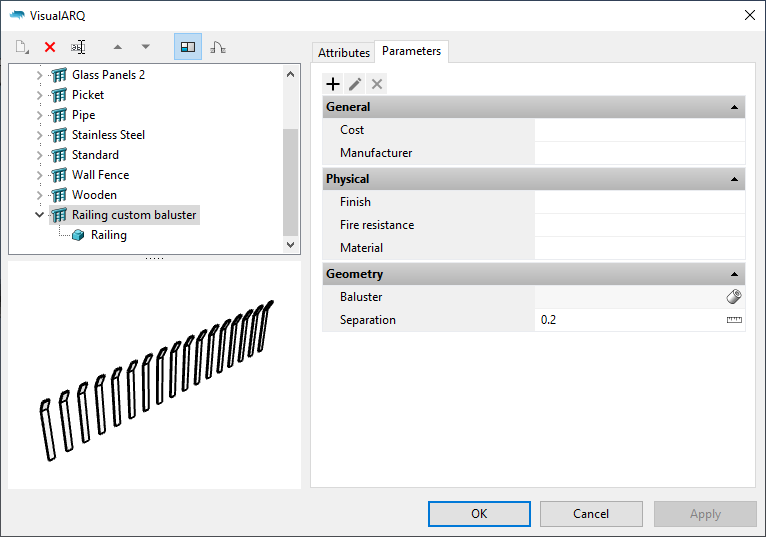Collapse the General section
The image size is (766, 537).
734,107
